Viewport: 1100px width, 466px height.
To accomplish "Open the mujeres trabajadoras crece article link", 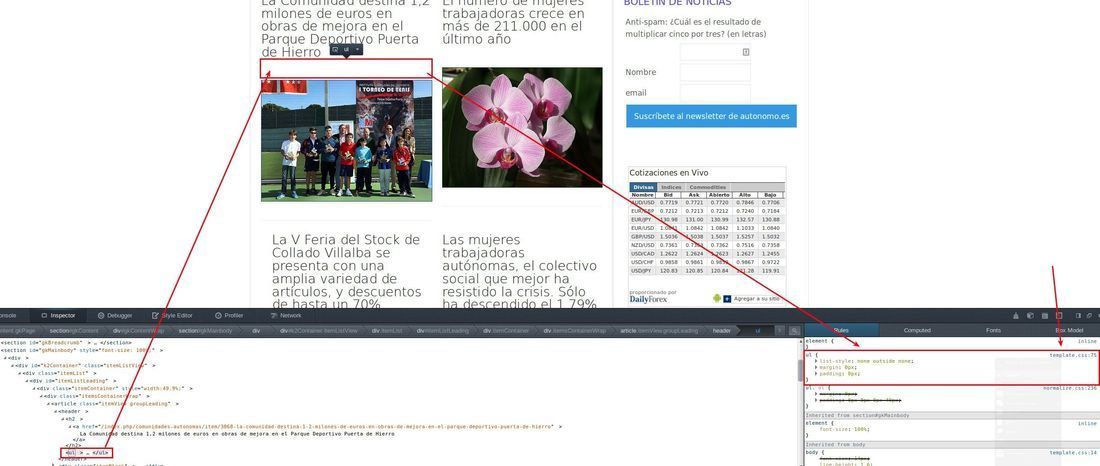I will (514, 20).
